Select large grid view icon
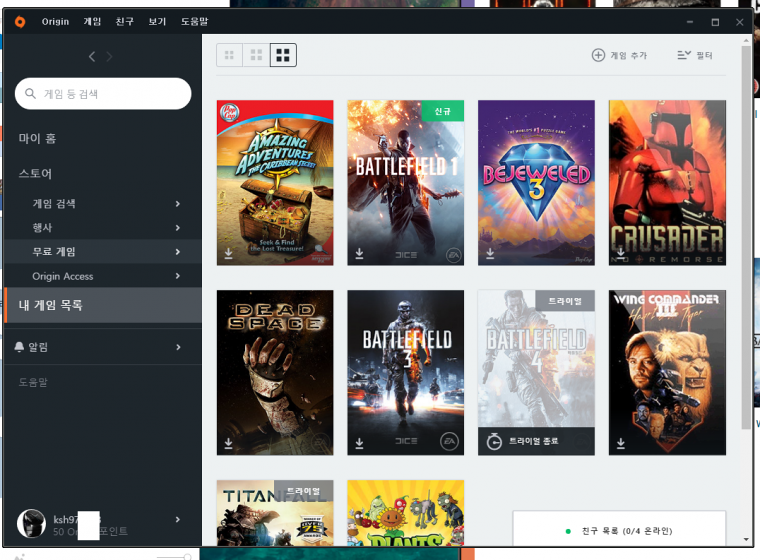This screenshot has height=560, width=760. tap(283, 55)
